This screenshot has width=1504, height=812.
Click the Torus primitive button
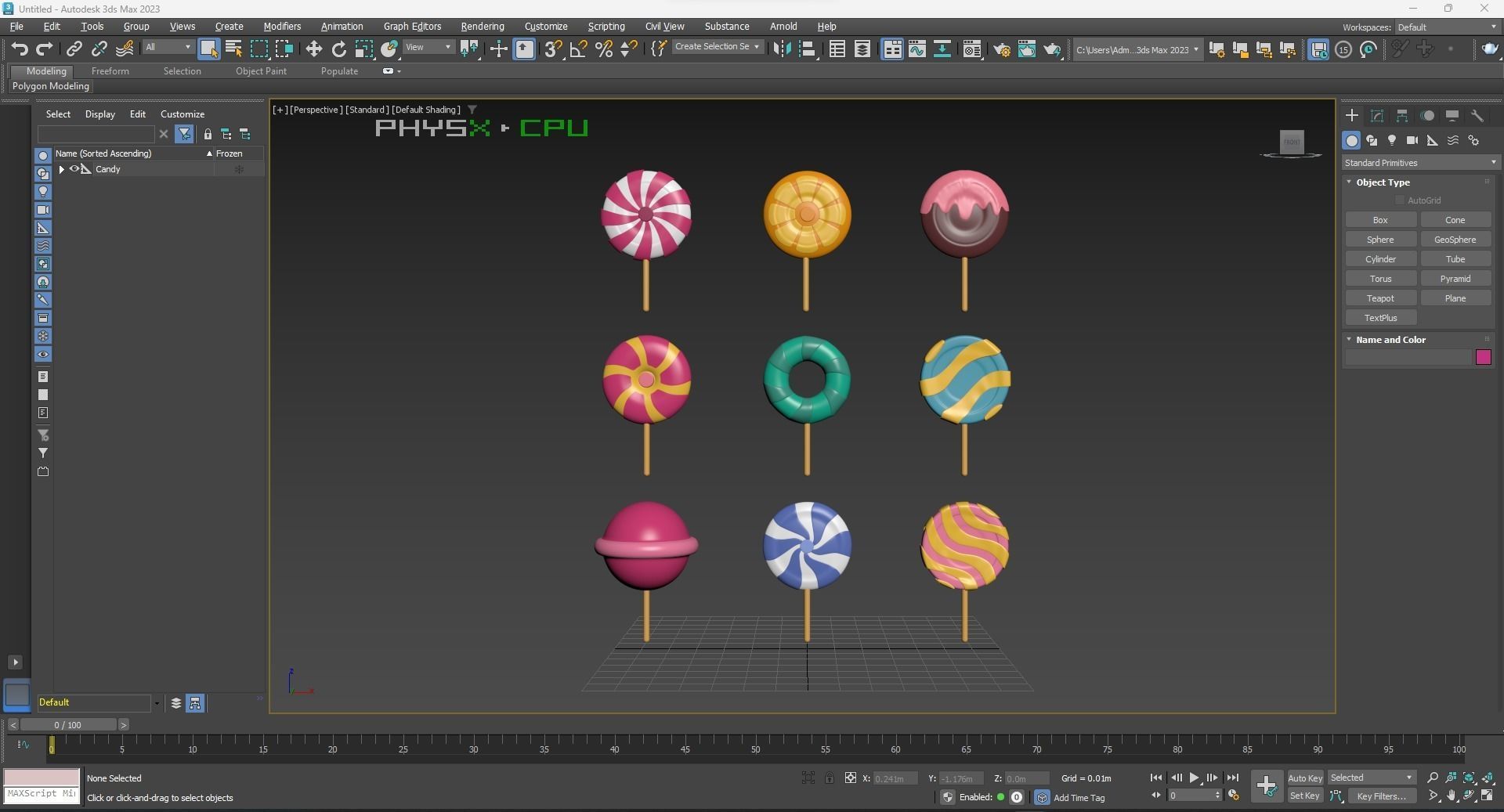click(1380, 279)
